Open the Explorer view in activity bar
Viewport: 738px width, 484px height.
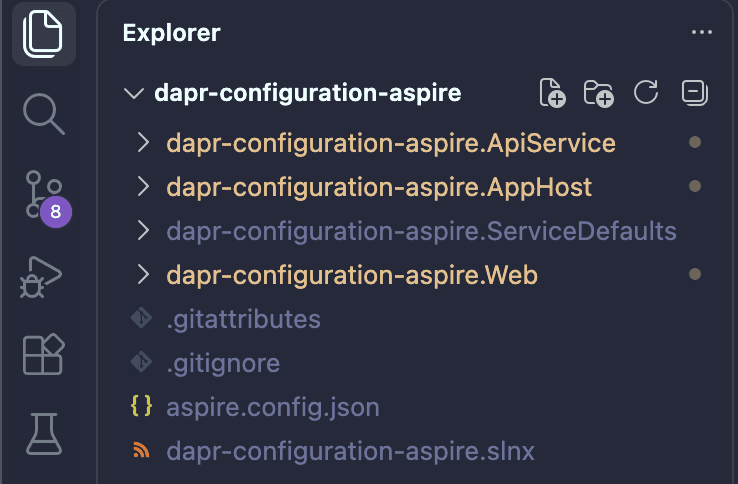tap(43, 34)
